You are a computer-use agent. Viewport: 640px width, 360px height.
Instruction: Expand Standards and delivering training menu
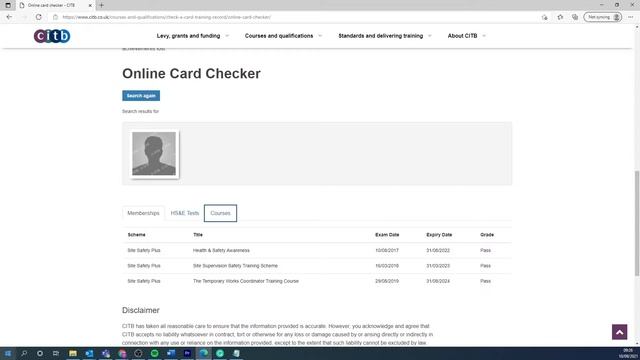tap(384, 36)
